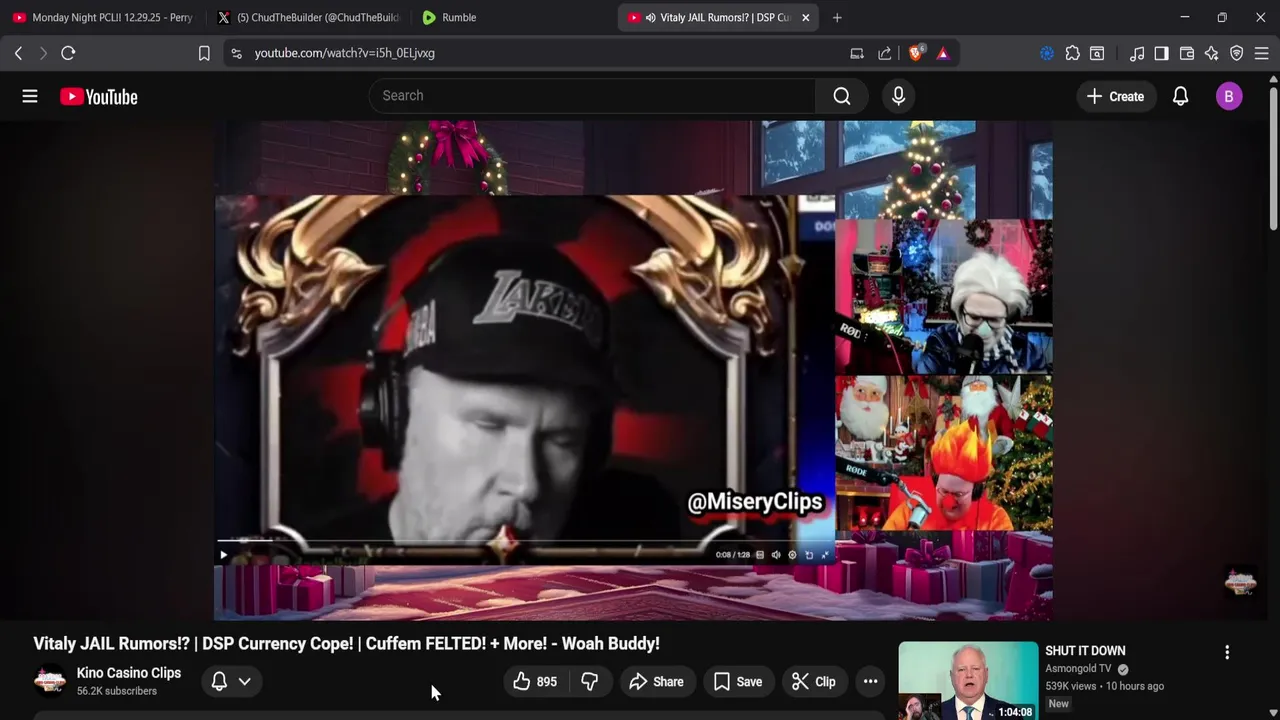Open the media control music note icon
The image size is (1280, 720).
click(1137, 53)
